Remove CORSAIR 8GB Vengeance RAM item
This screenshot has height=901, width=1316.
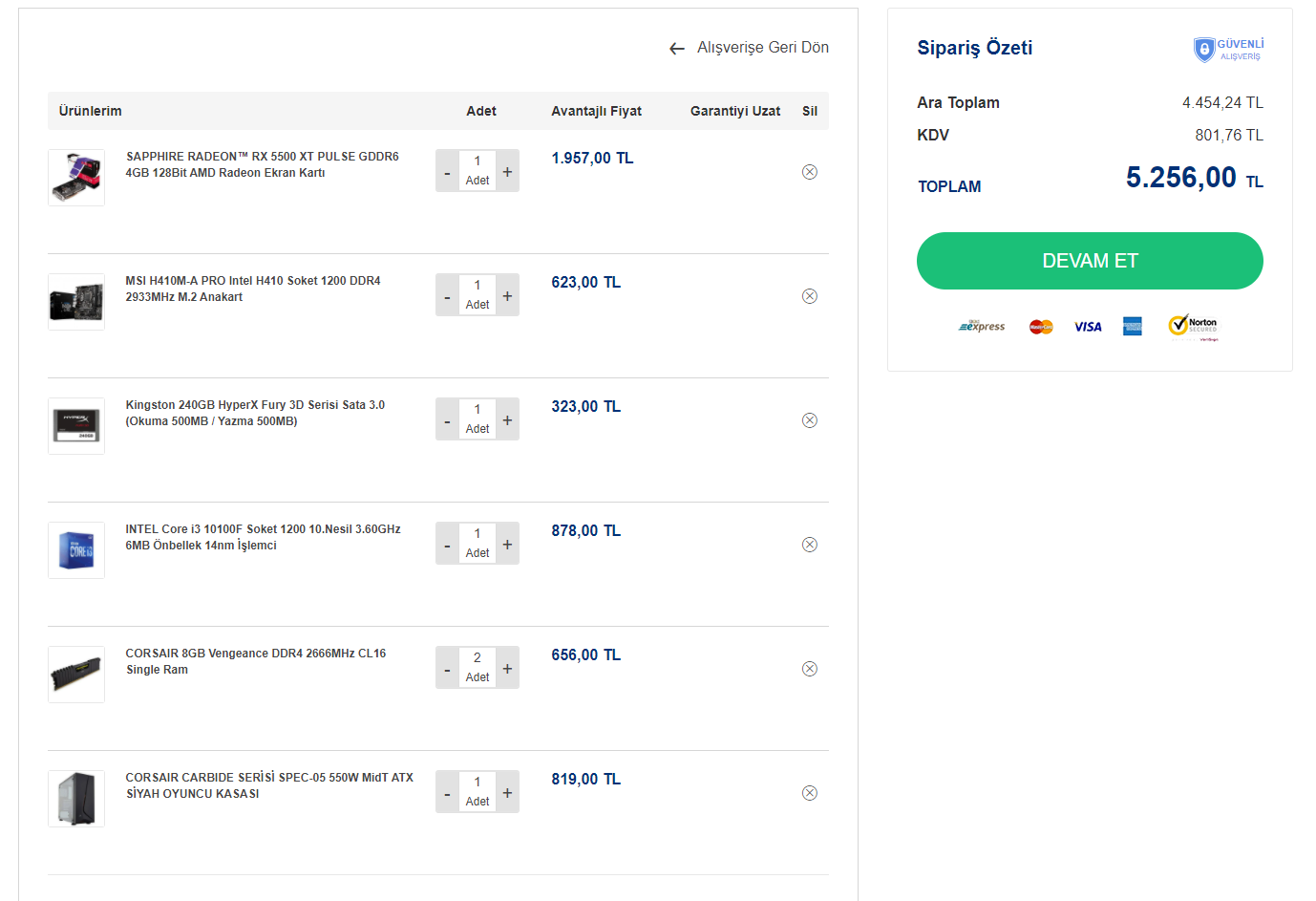coord(810,669)
